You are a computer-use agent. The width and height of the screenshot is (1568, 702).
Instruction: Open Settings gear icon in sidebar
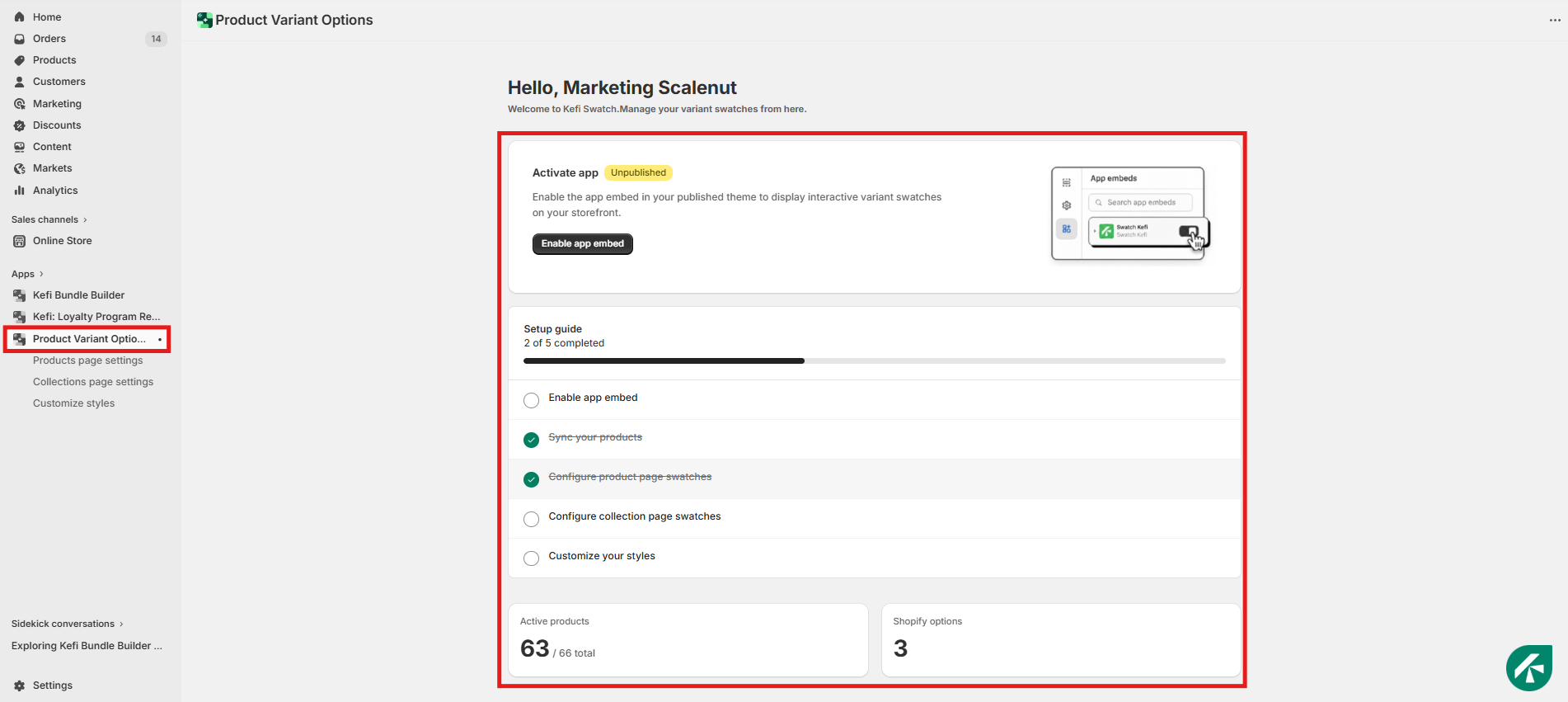pos(20,686)
